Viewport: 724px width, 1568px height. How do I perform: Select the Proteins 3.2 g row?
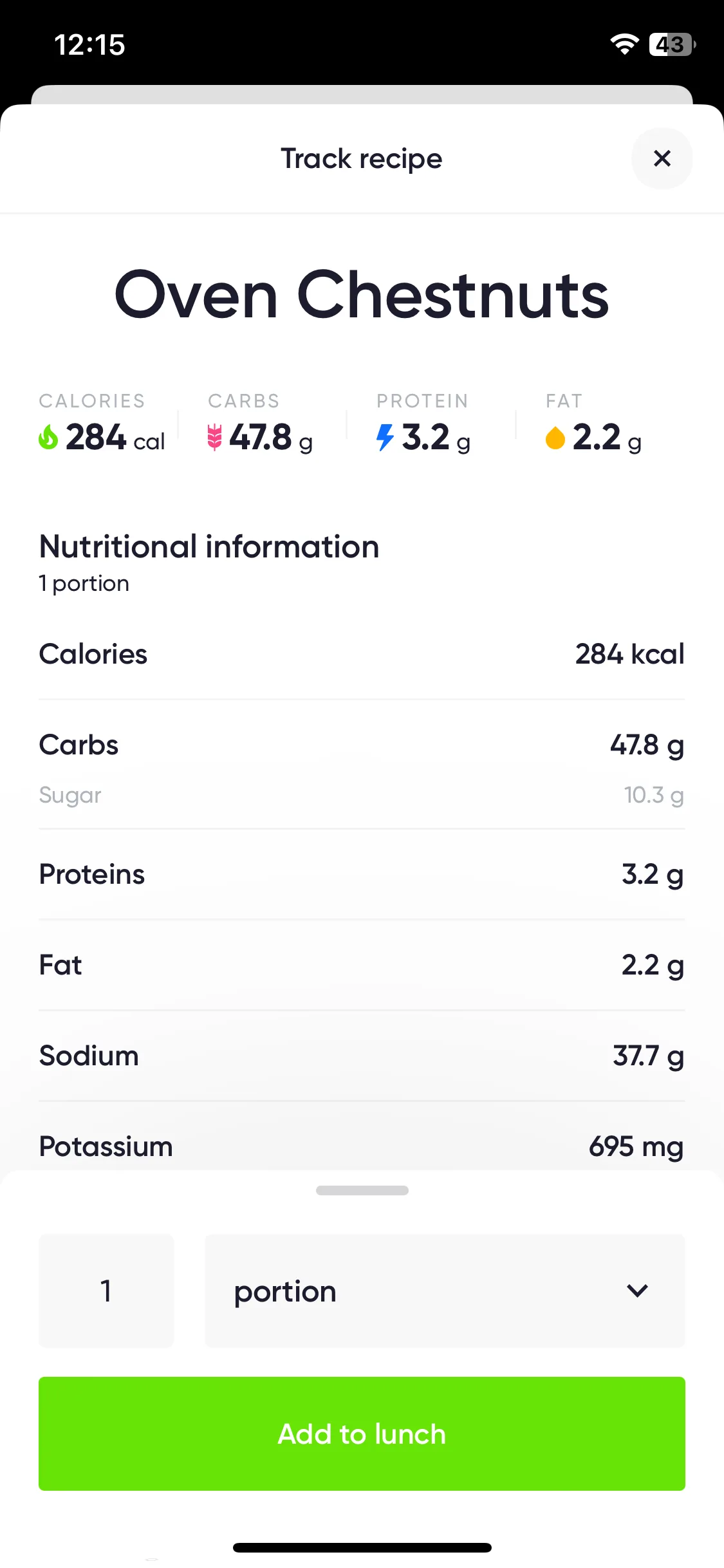362,874
